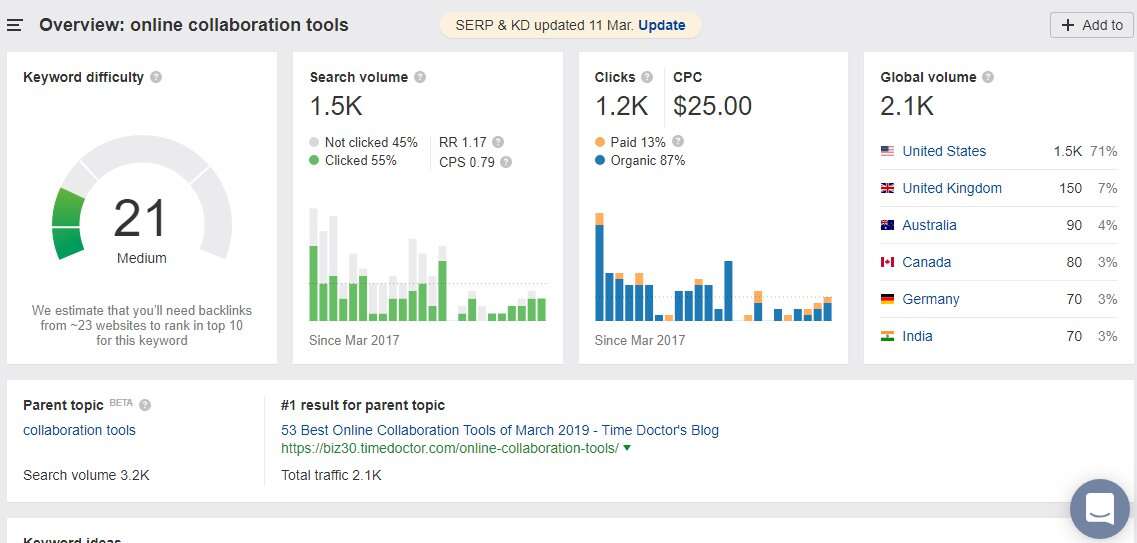Click the tallest bar in Clicks chart

[x=599, y=268]
